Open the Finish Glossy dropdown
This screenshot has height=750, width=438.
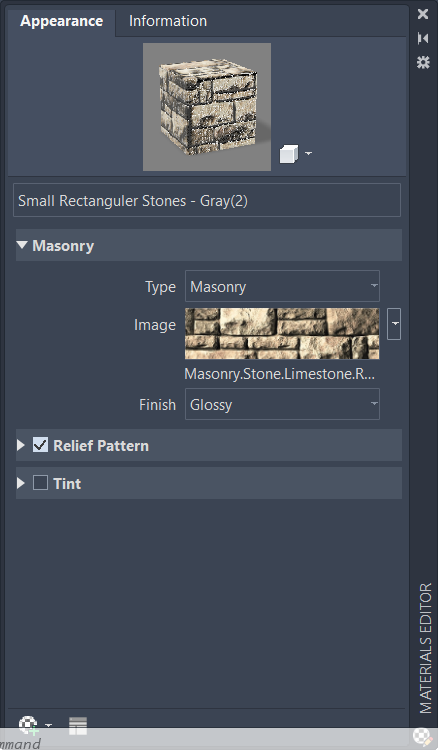(x=282, y=404)
